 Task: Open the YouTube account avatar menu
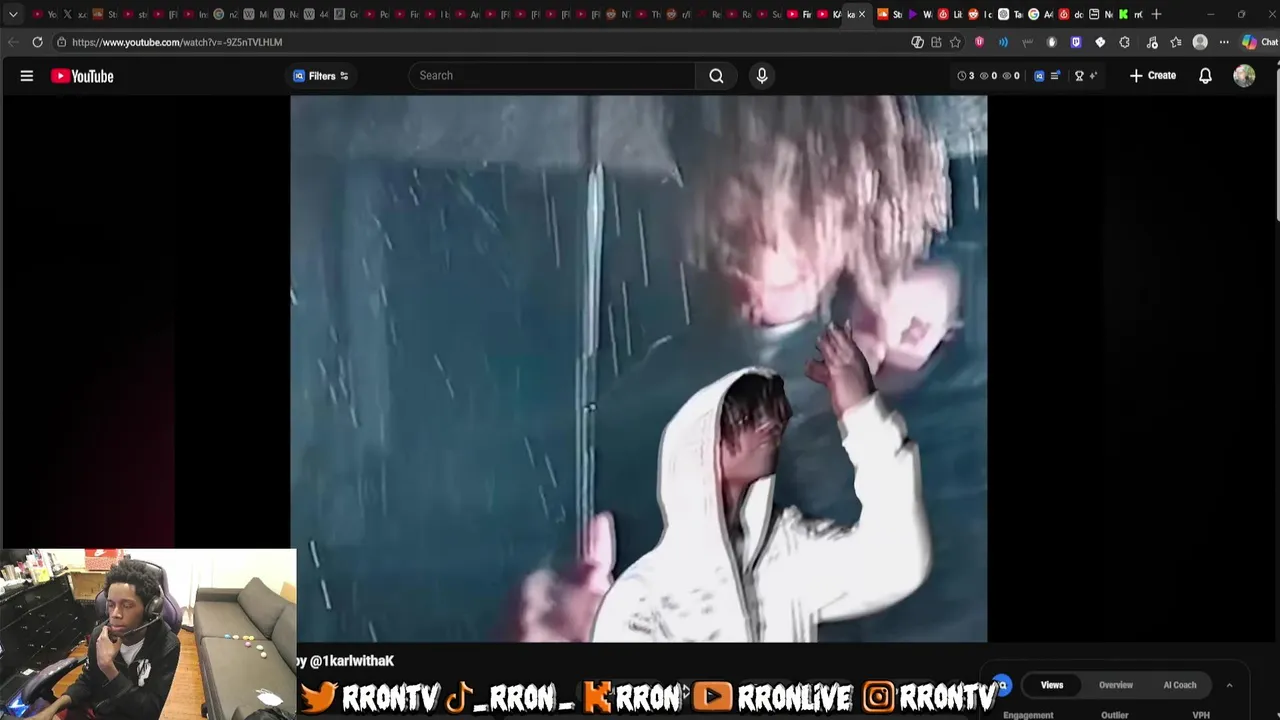[1244, 76]
